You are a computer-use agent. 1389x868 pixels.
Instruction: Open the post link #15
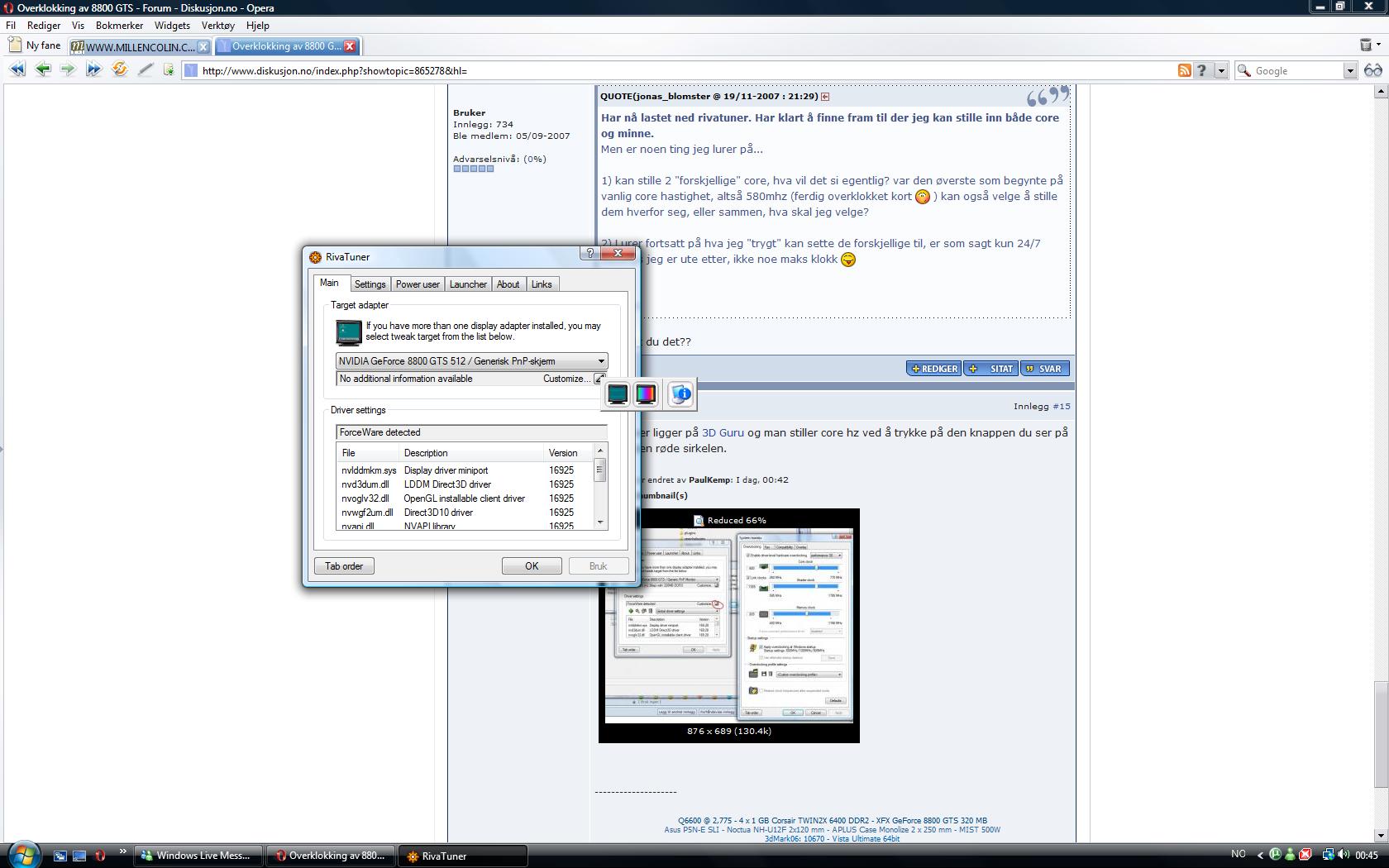(x=1062, y=406)
